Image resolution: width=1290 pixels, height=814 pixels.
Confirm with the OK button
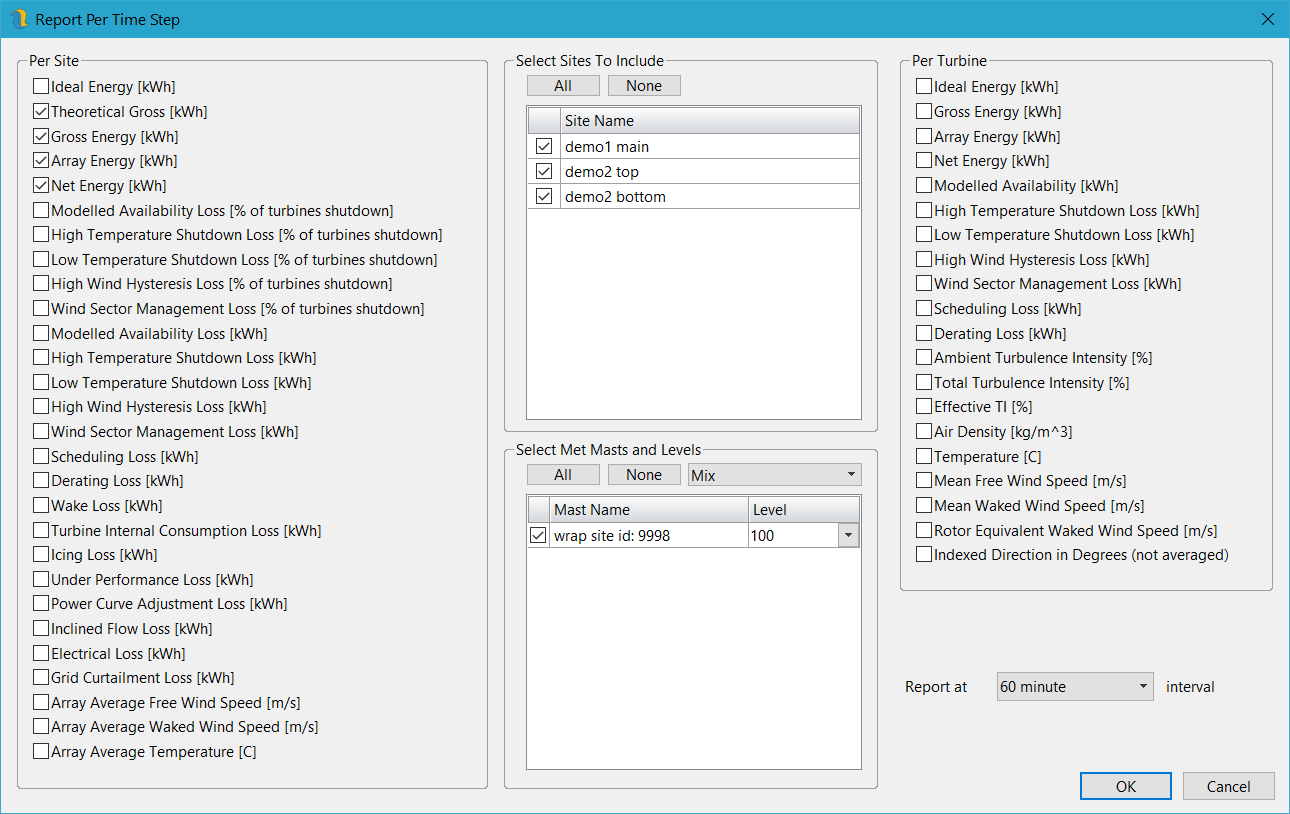[1125, 786]
